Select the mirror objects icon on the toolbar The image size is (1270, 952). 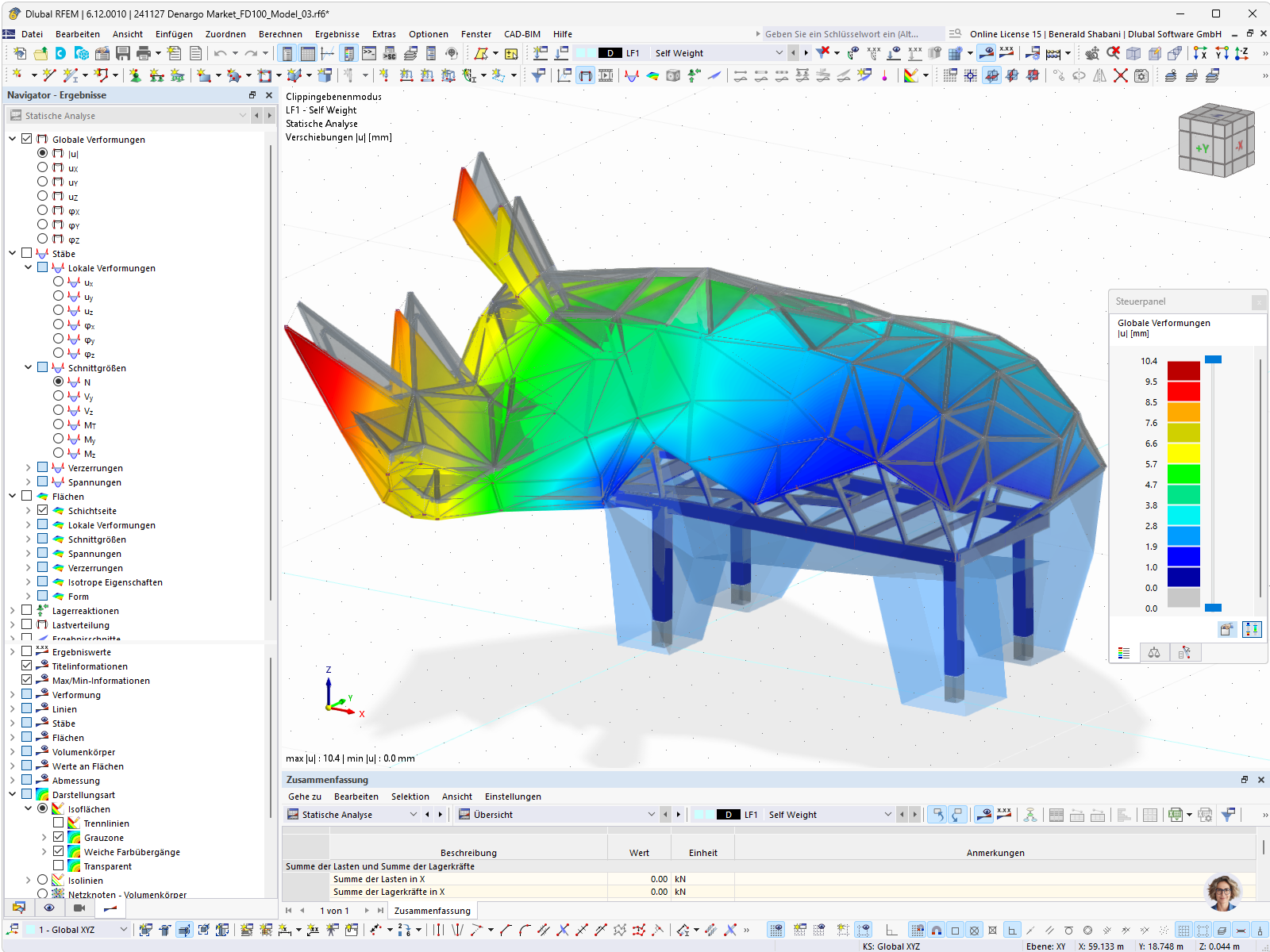point(1100,77)
